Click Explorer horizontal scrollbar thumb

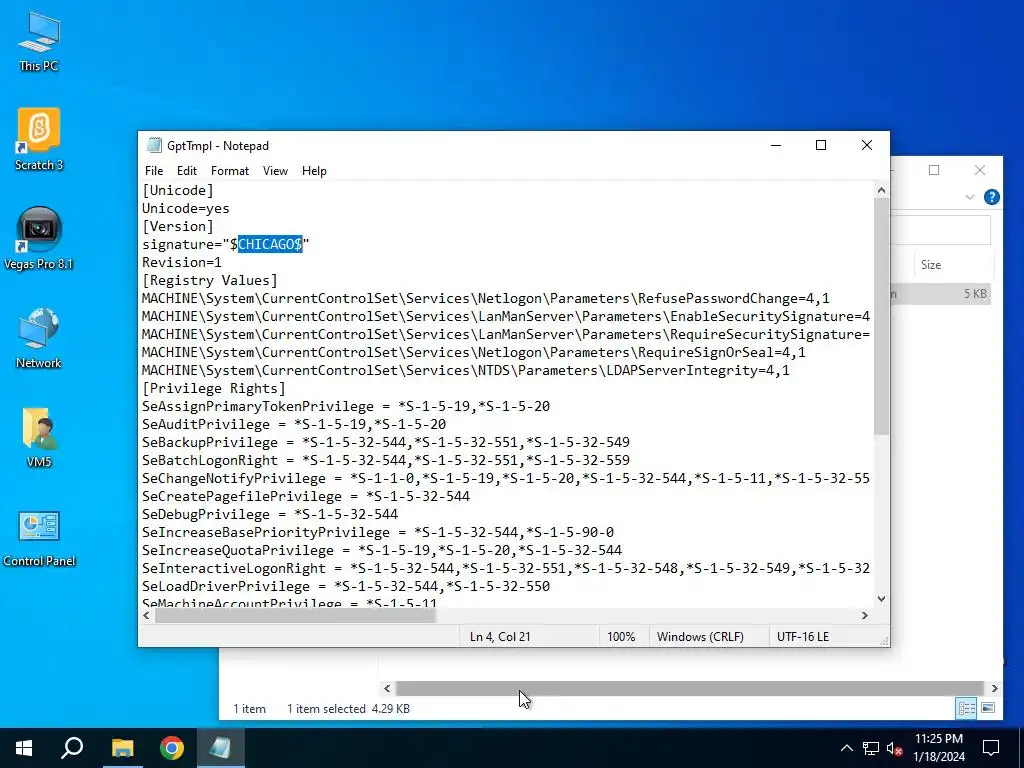[690, 688]
